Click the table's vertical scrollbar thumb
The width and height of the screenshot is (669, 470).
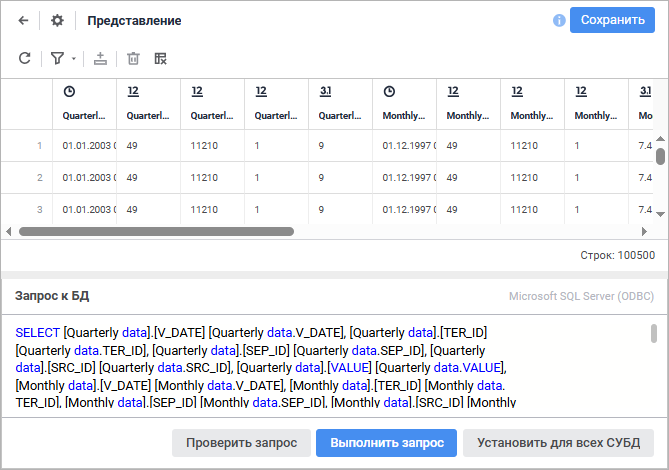660,156
